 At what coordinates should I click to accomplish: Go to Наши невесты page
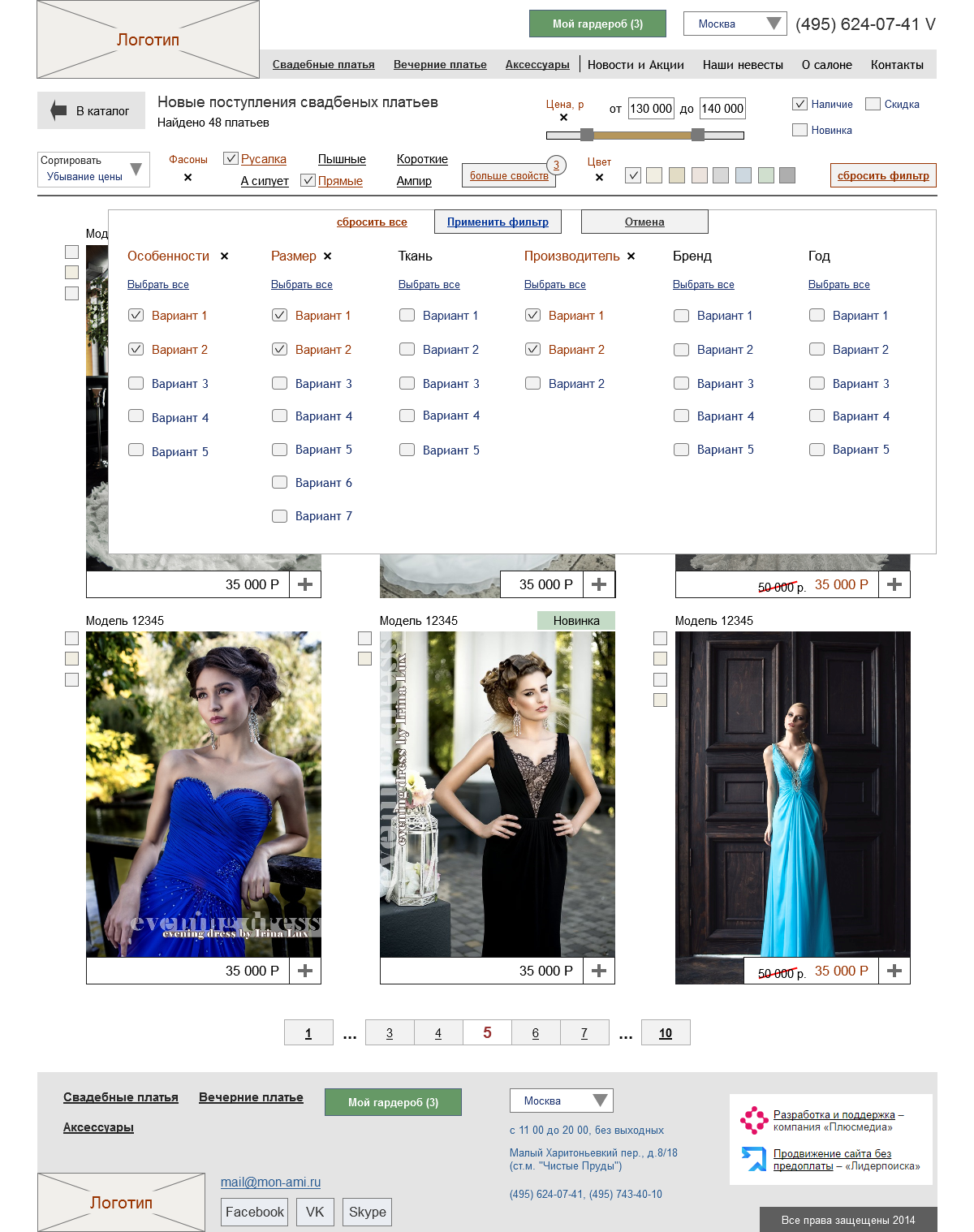click(x=743, y=64)
